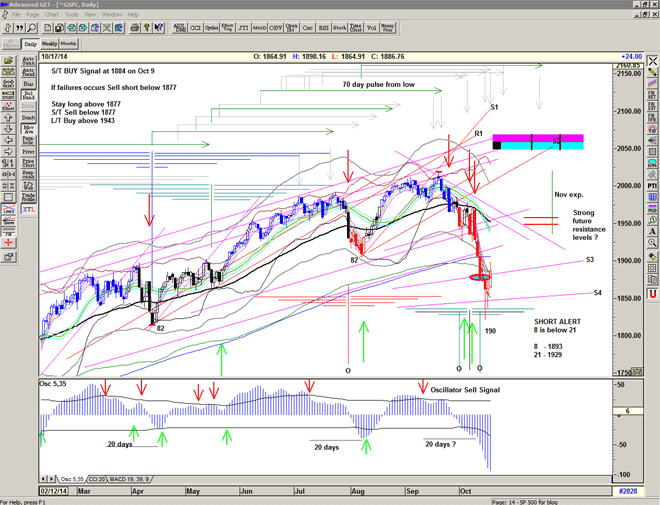This screenshot has height=505, width=660.
Task: Switch chart to Monthly timeframe
Action: tap(69, 45)
